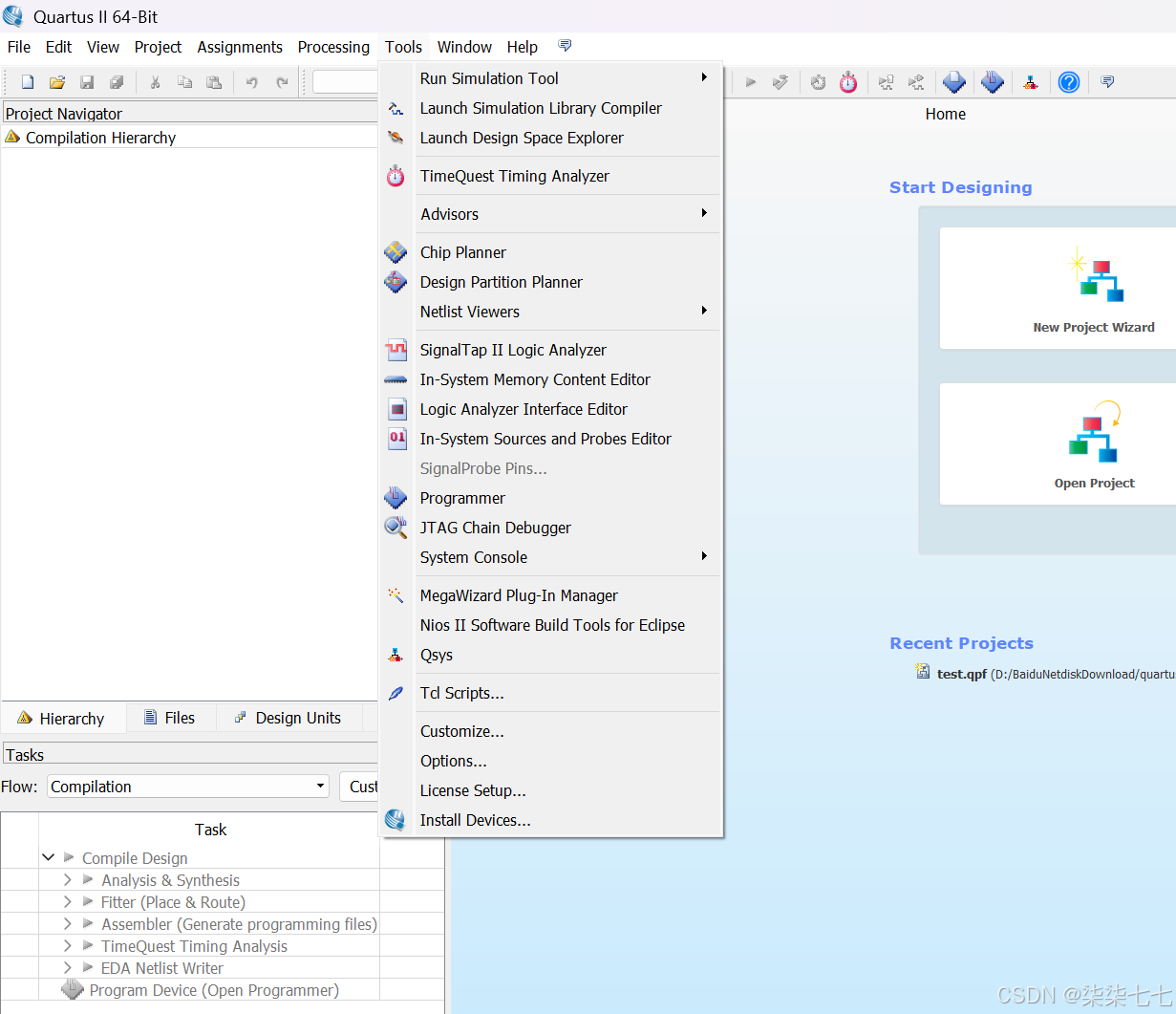Choose Programmer in the Tools menu
Image resolution: width=1176 pixels, height=1014 pixels.
(551, 498)
